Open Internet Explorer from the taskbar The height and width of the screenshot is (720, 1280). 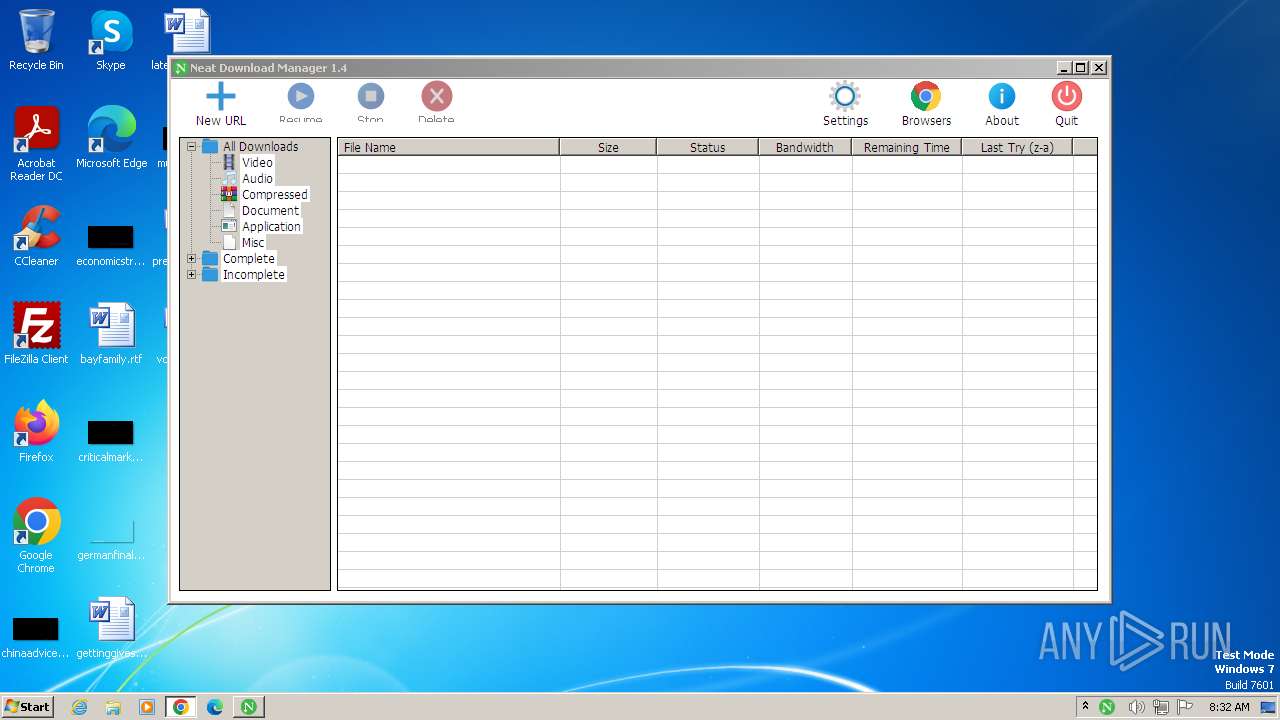(79, 706)
